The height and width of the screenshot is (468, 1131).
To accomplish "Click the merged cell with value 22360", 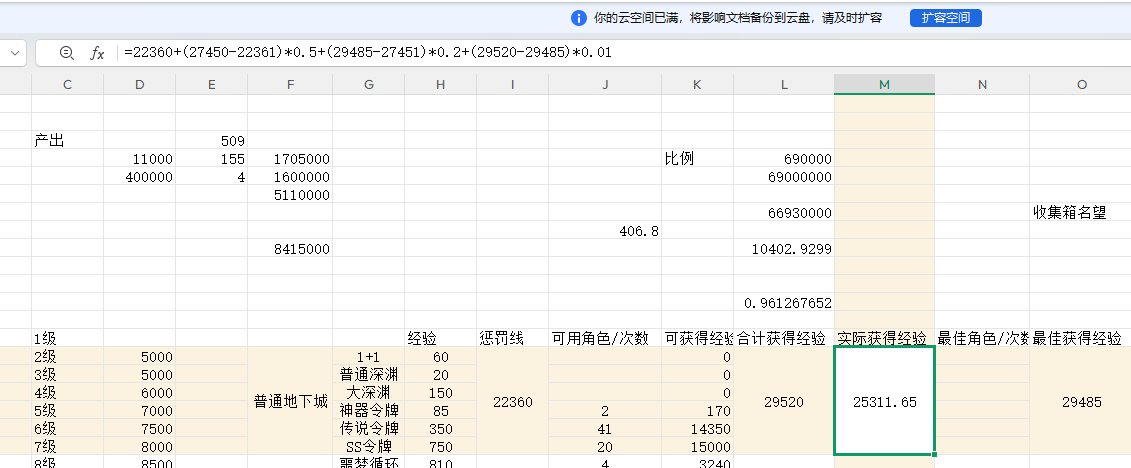I will coord(512,401).
